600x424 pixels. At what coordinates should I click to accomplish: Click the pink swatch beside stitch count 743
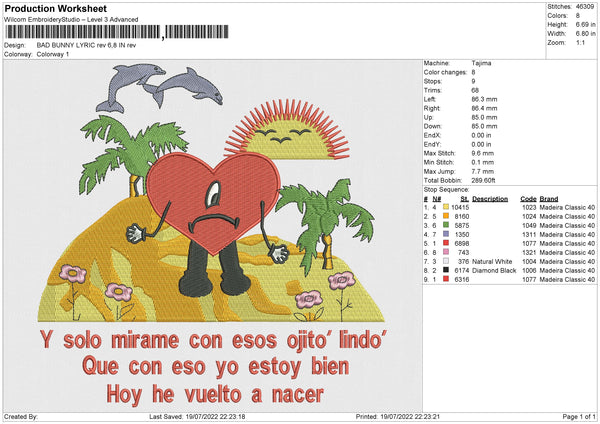click(445, 252)
